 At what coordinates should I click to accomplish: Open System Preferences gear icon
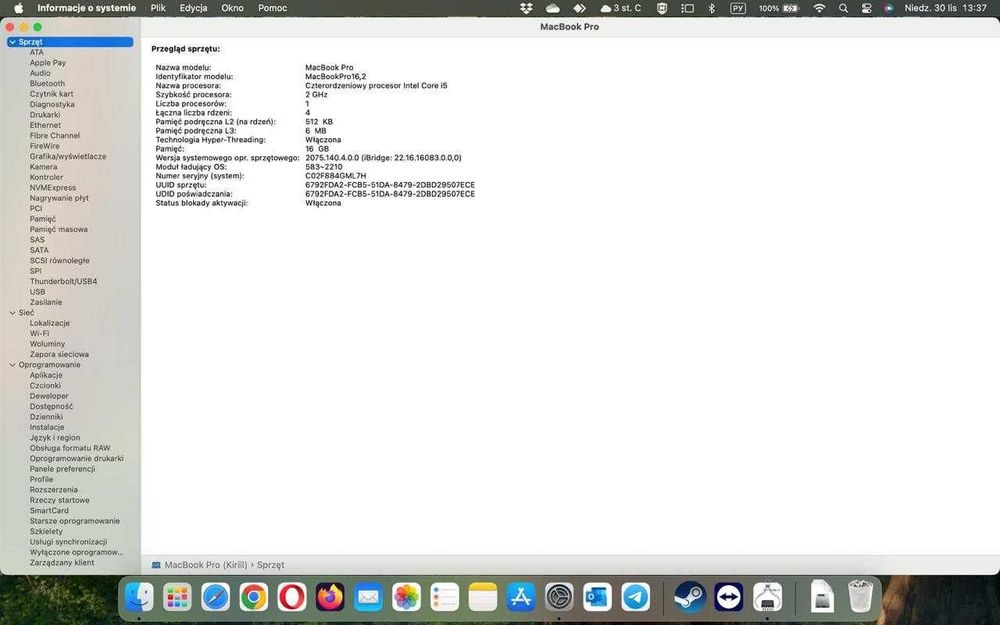pos(559,598)
